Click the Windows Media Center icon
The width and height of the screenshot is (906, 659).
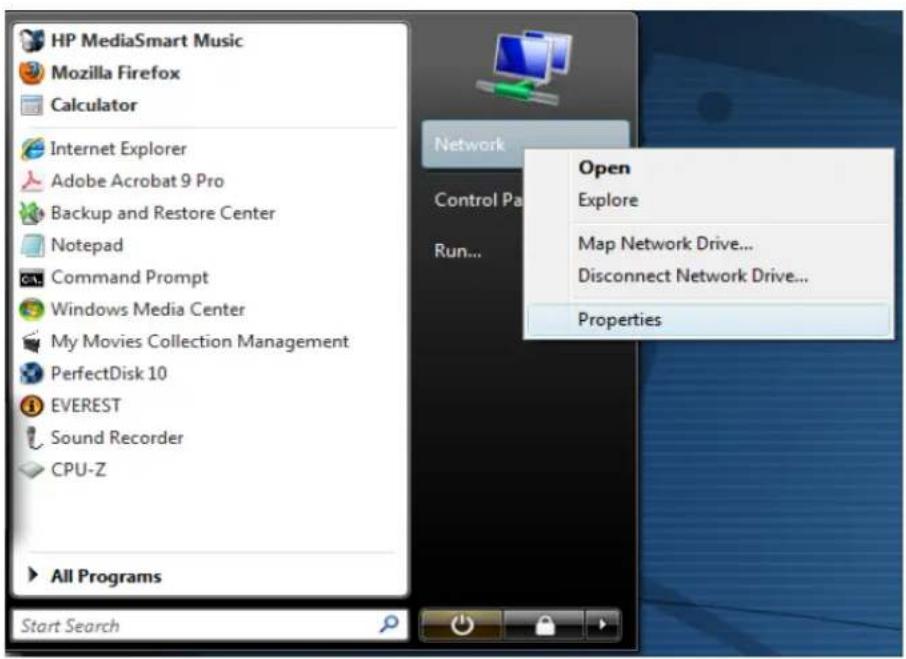32,310
